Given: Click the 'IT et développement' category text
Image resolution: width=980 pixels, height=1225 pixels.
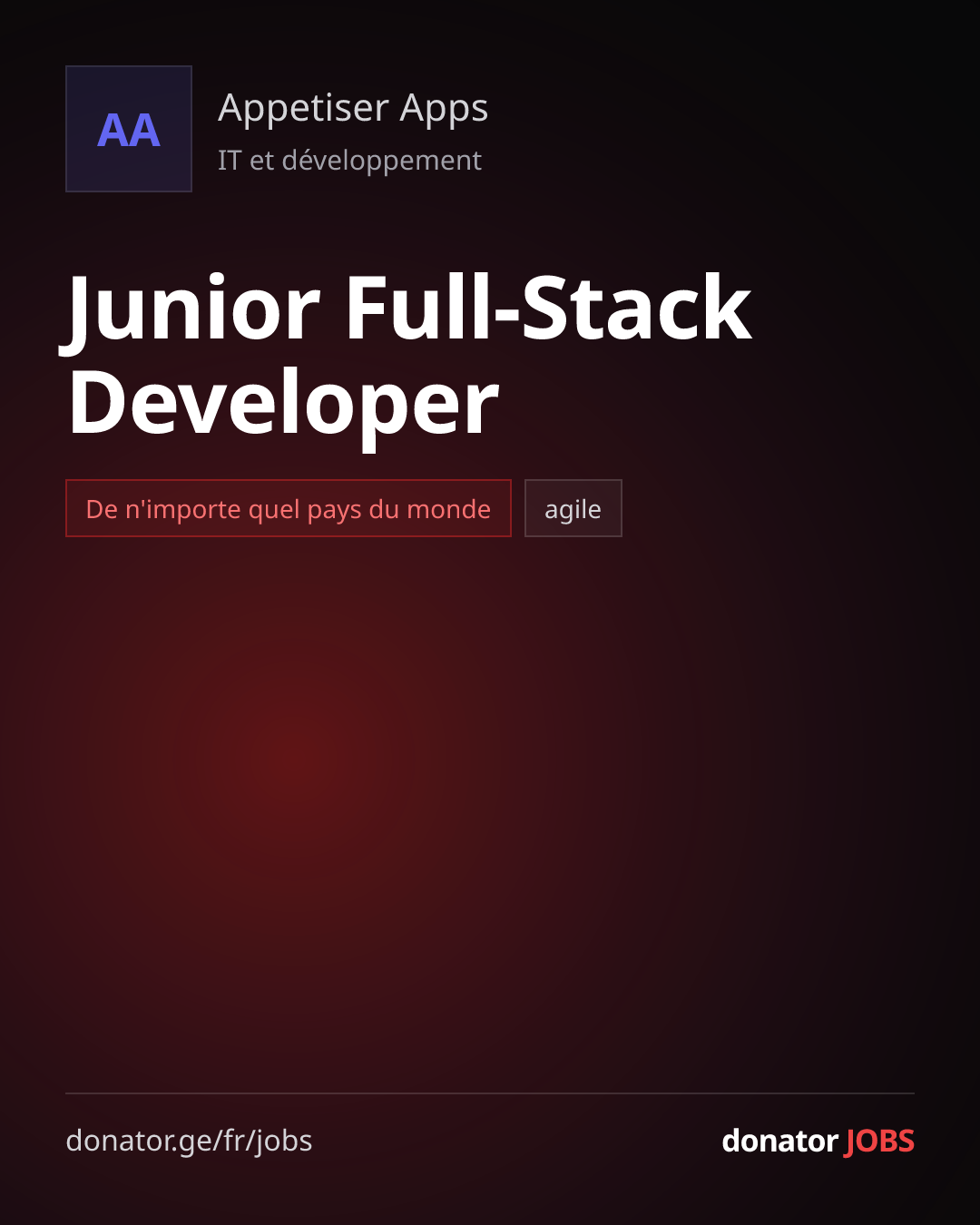Looking at the screenshot, I should 349,161.
